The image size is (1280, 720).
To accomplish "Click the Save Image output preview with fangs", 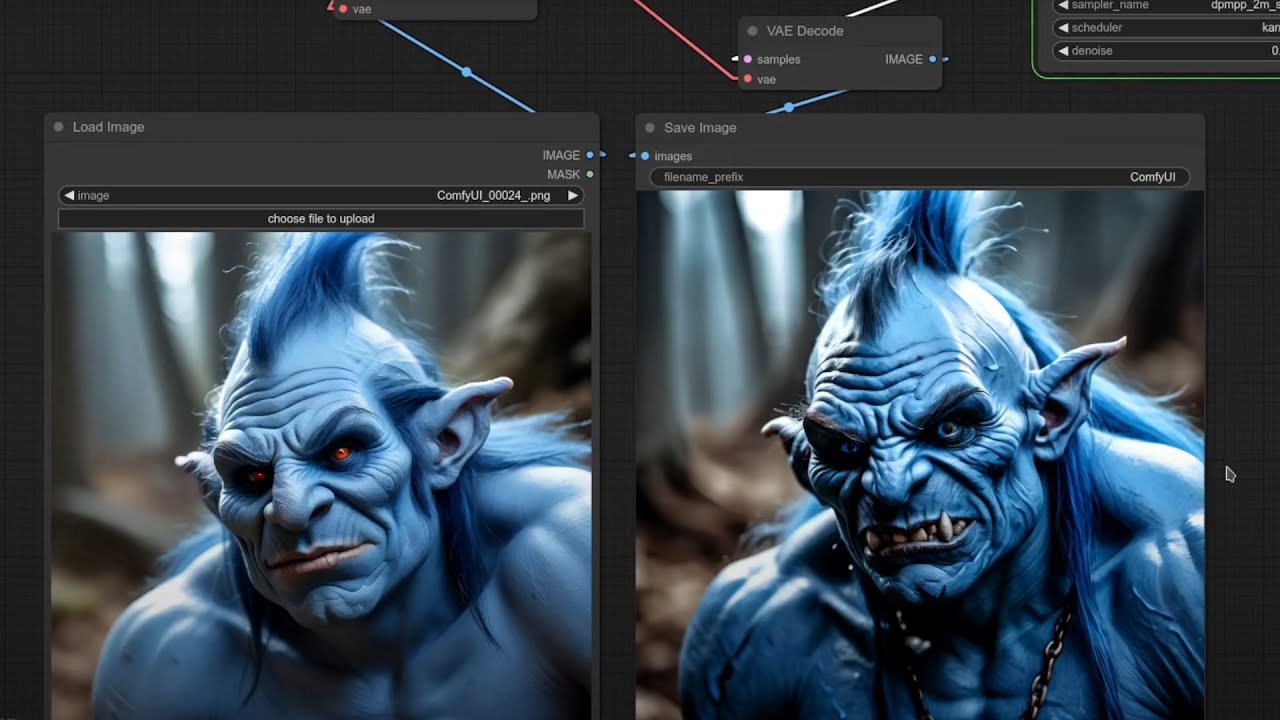I will [x=920, y=455].
